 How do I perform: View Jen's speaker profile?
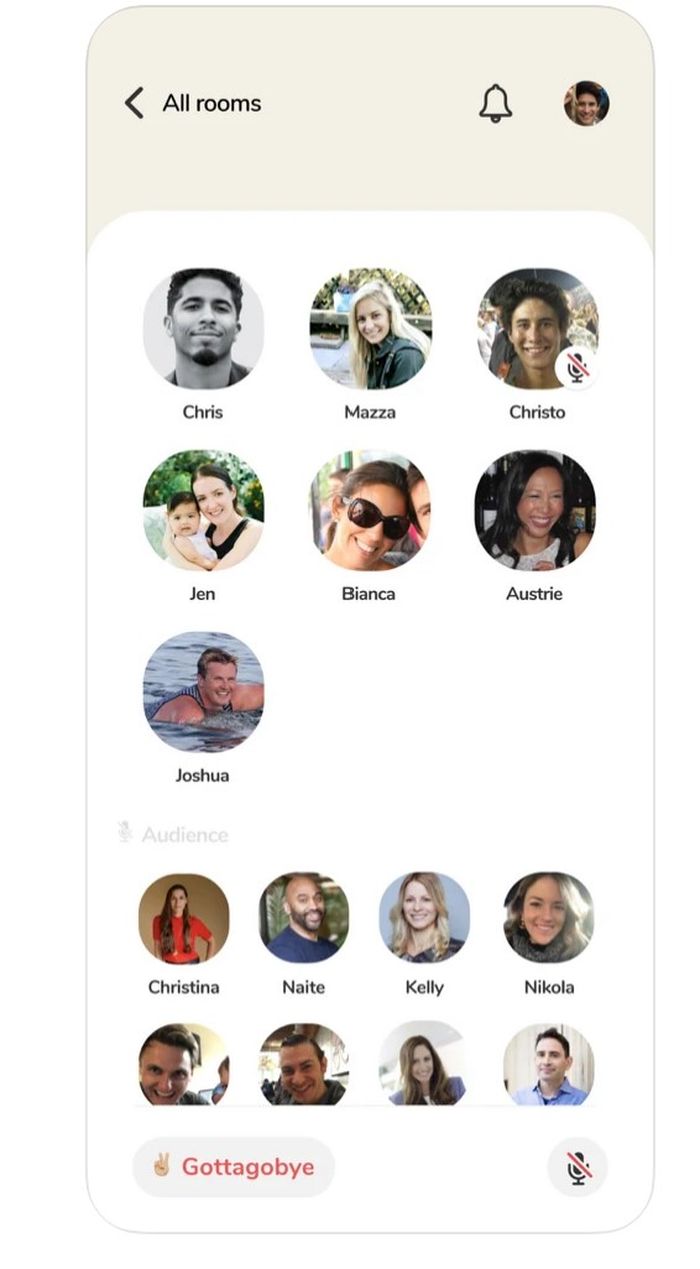coord(203,510)
